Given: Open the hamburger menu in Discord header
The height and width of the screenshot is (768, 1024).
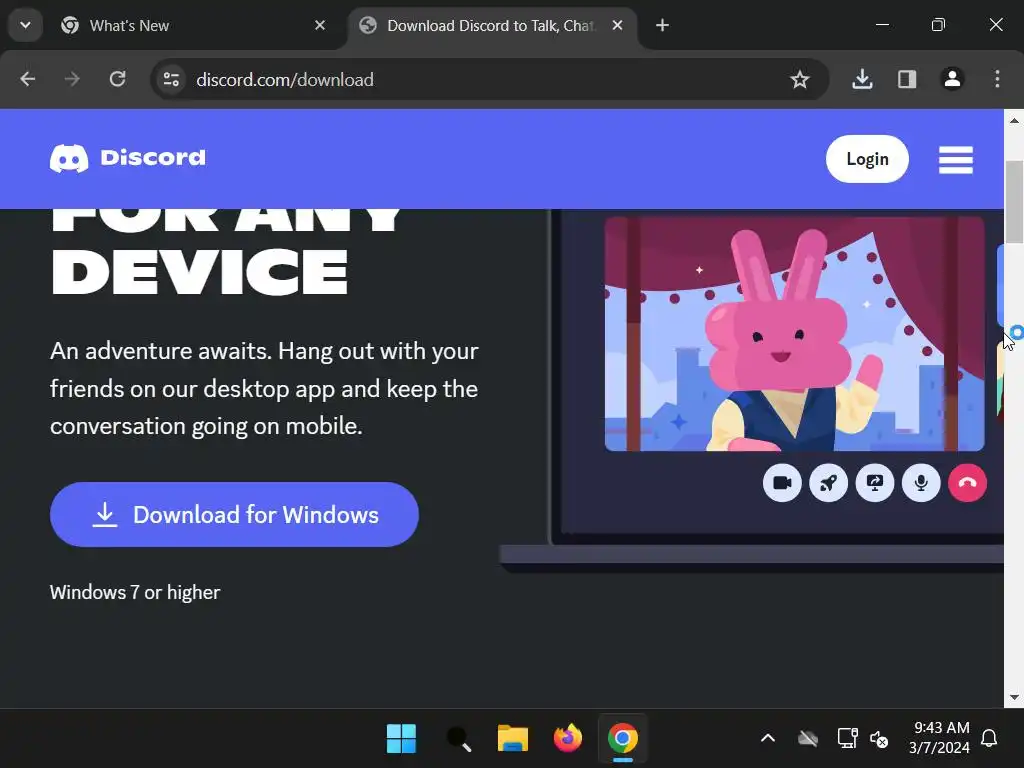Looking at the screenshot, I should click(955, 159).
